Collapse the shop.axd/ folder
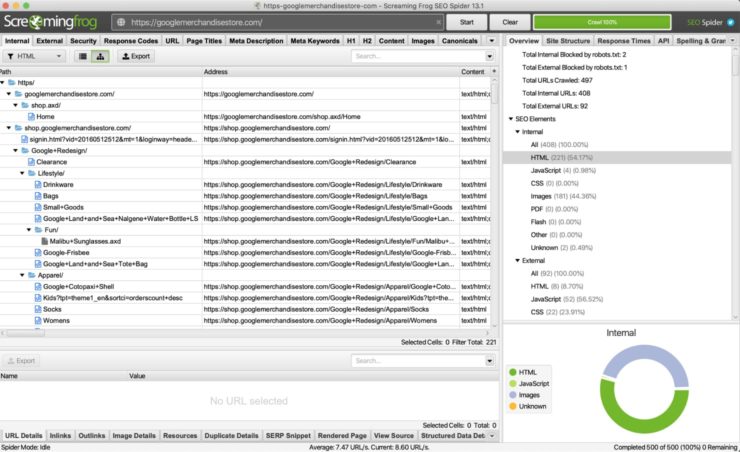 tap(16, 105)
